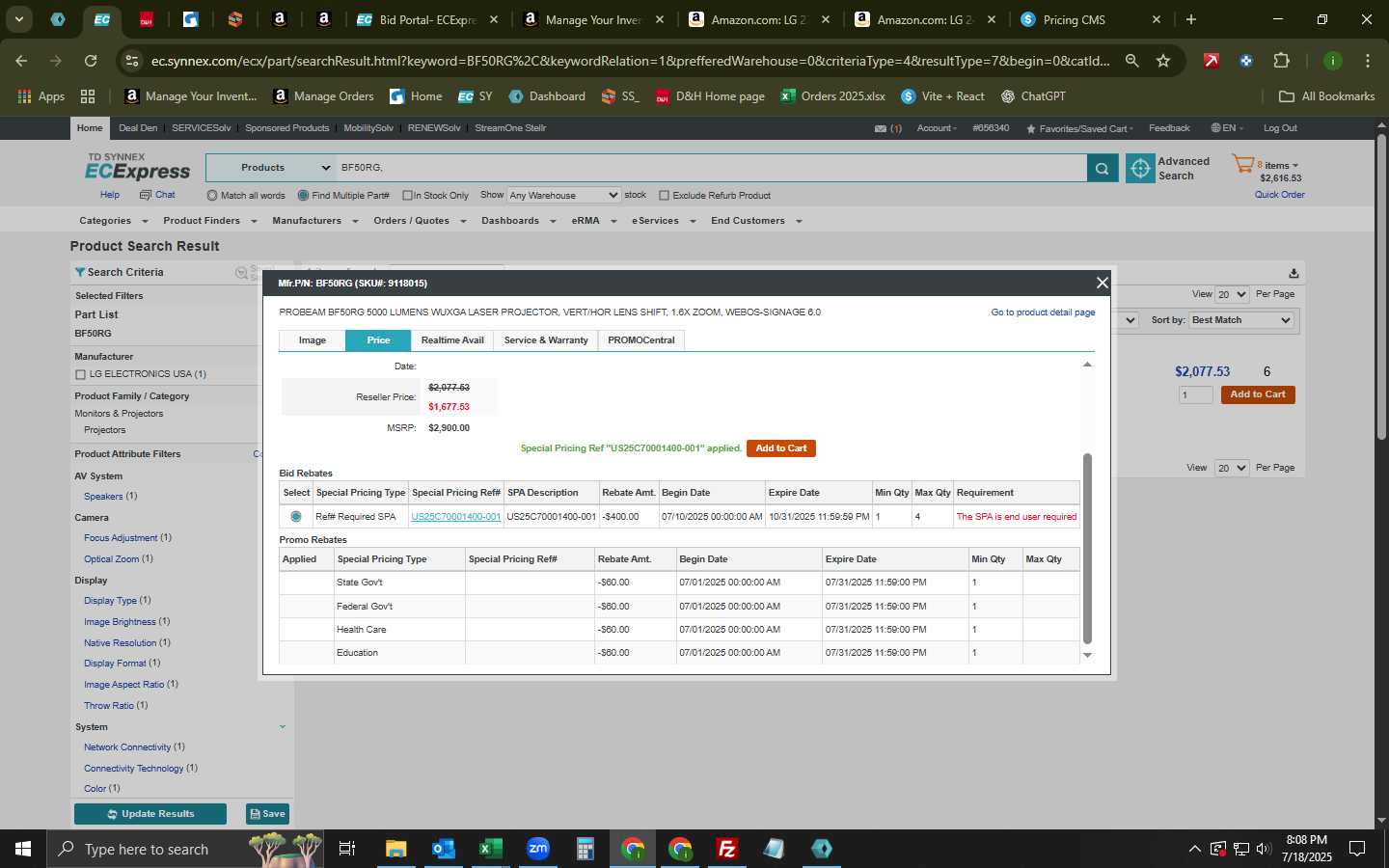The image size is (1389, 868).
Task: Check LG ELECTRONICS USA manufacturer filter
Action: (80, 374)
